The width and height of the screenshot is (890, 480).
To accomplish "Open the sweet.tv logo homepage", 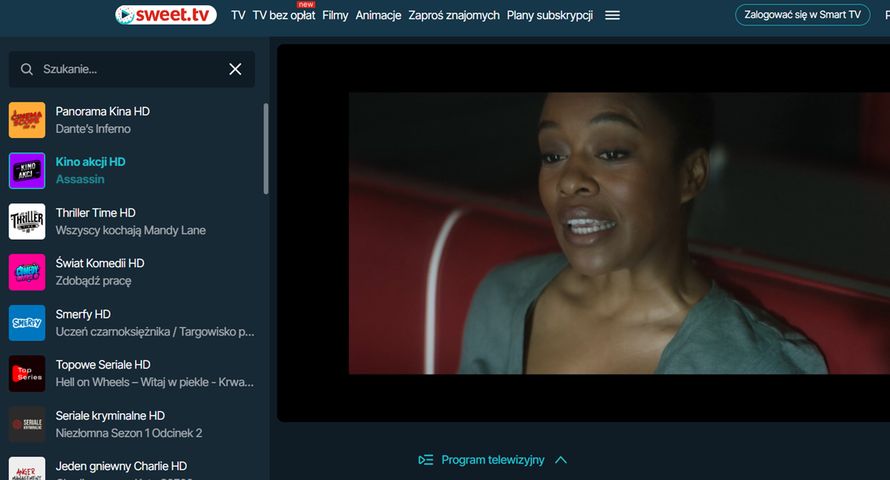I will pos(166,15).
